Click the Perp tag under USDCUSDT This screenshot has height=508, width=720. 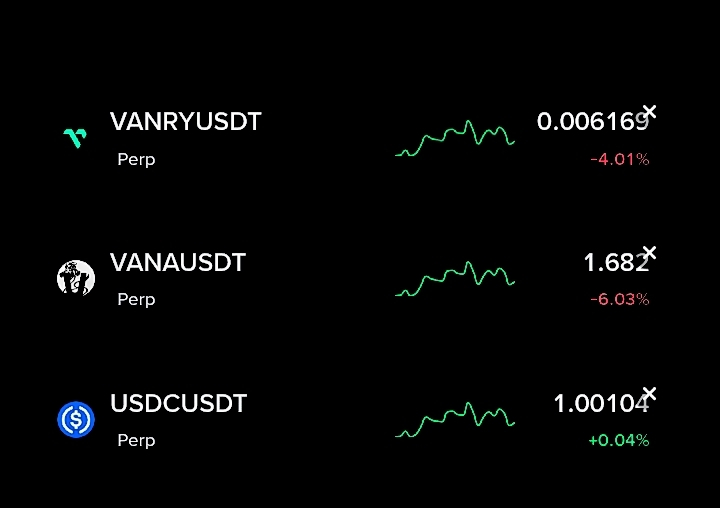(136, 440)
